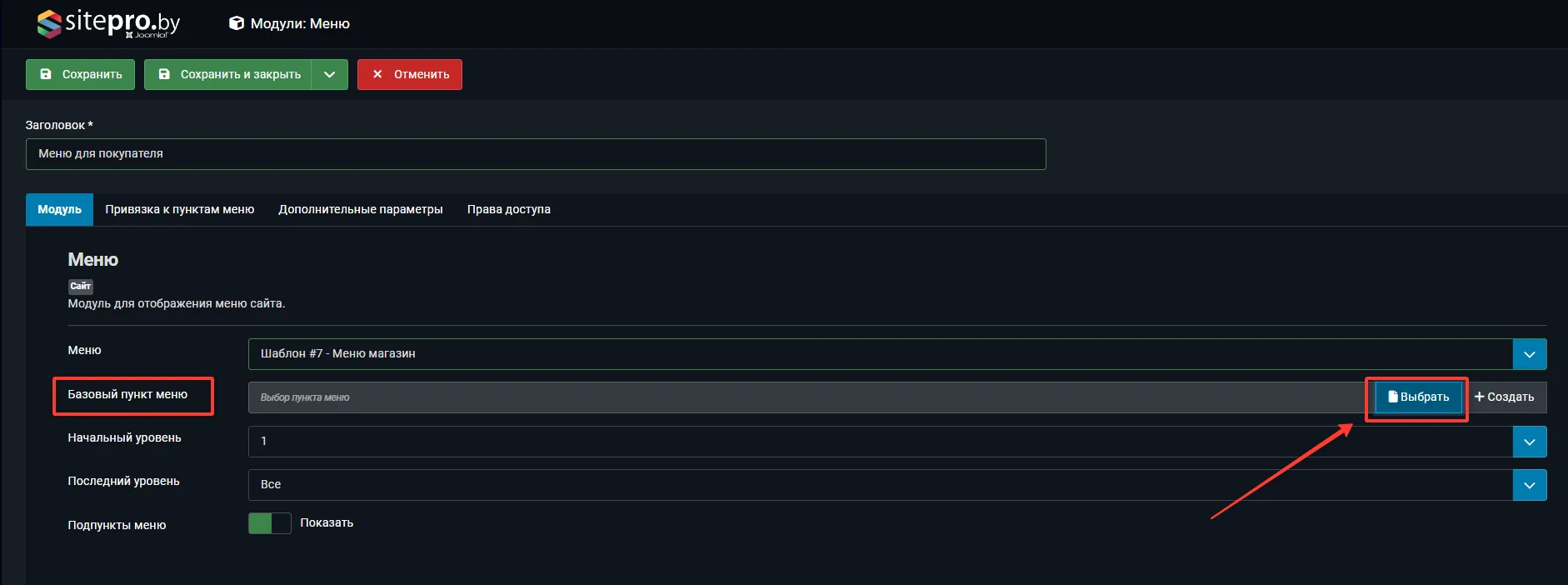Screen dimensions: 1568x585
Task: Select the Модуль tab
Action: pos(59,209)
